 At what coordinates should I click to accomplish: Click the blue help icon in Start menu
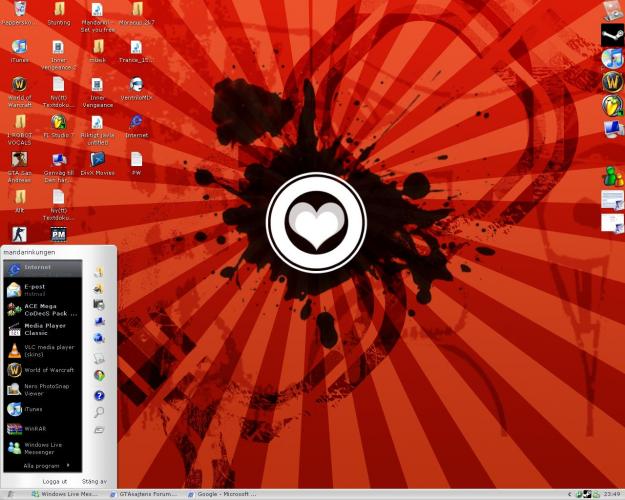[x=98, y=394]
